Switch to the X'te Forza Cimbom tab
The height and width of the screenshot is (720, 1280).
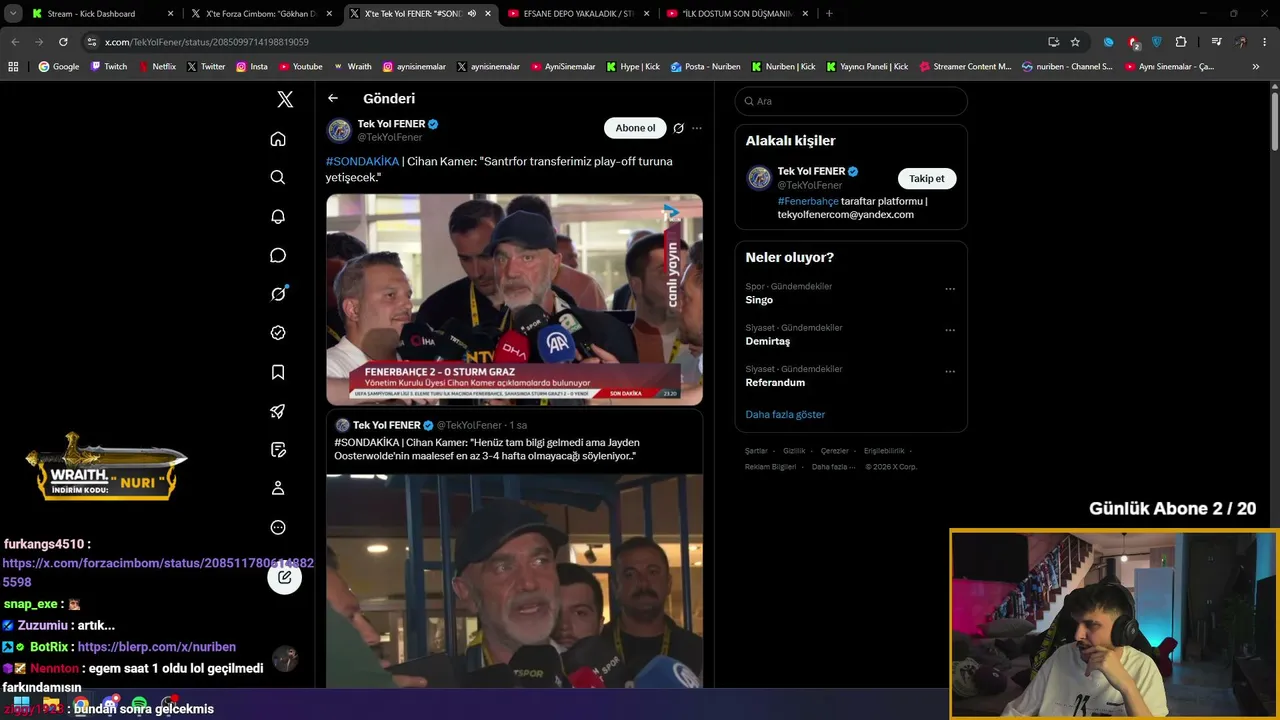[262, 14]
